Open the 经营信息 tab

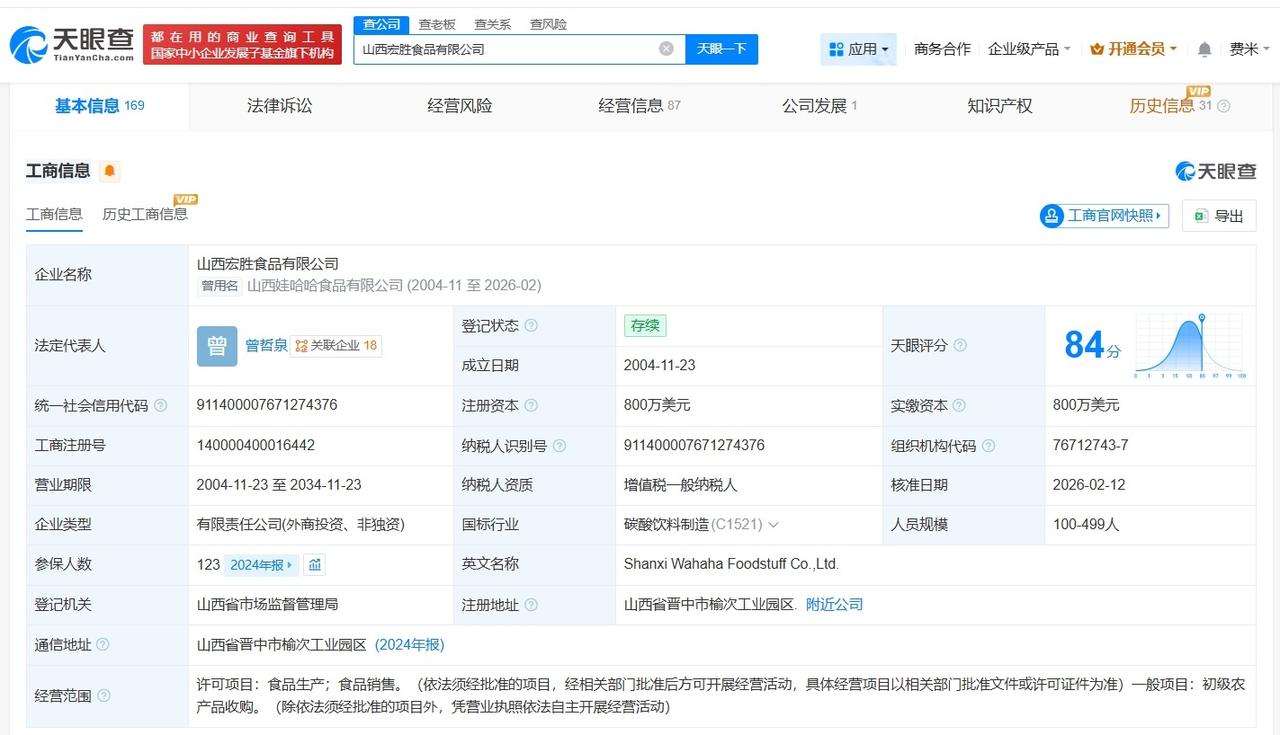(640, 106)
